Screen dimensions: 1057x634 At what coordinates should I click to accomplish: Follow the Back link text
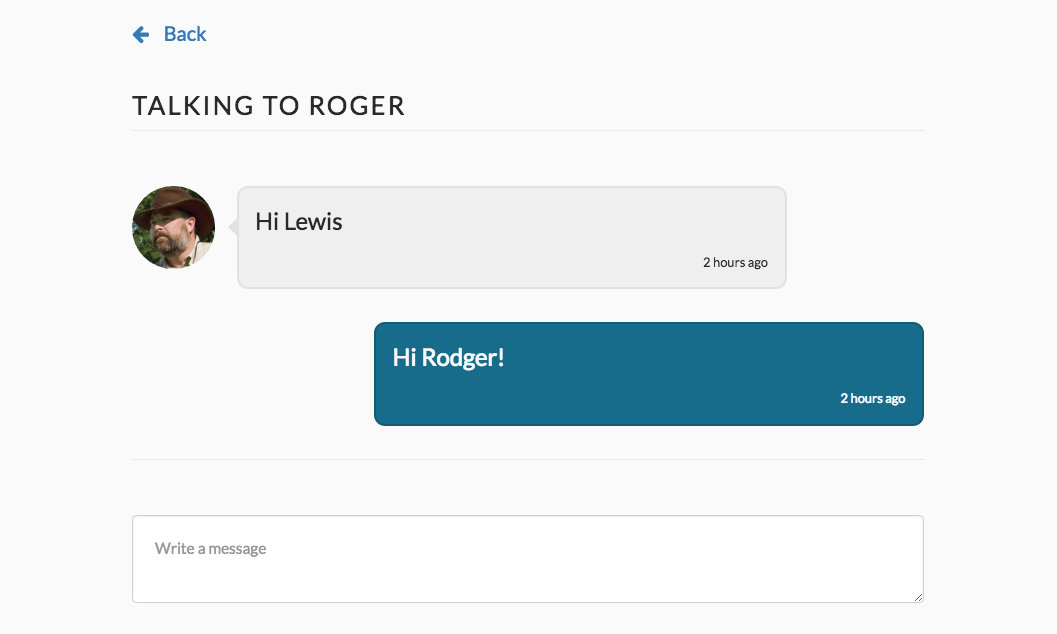tap(185, 34)
